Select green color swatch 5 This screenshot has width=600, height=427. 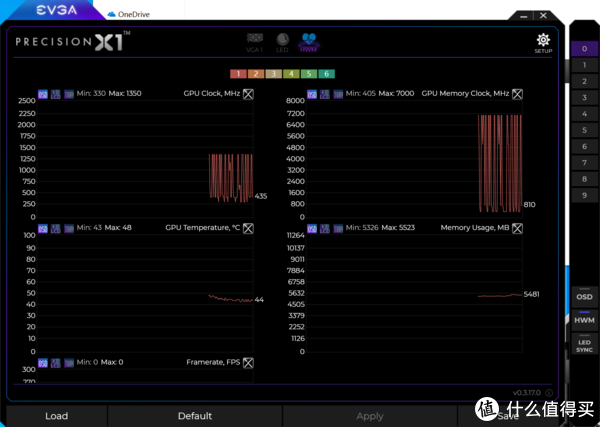(309, 74)
